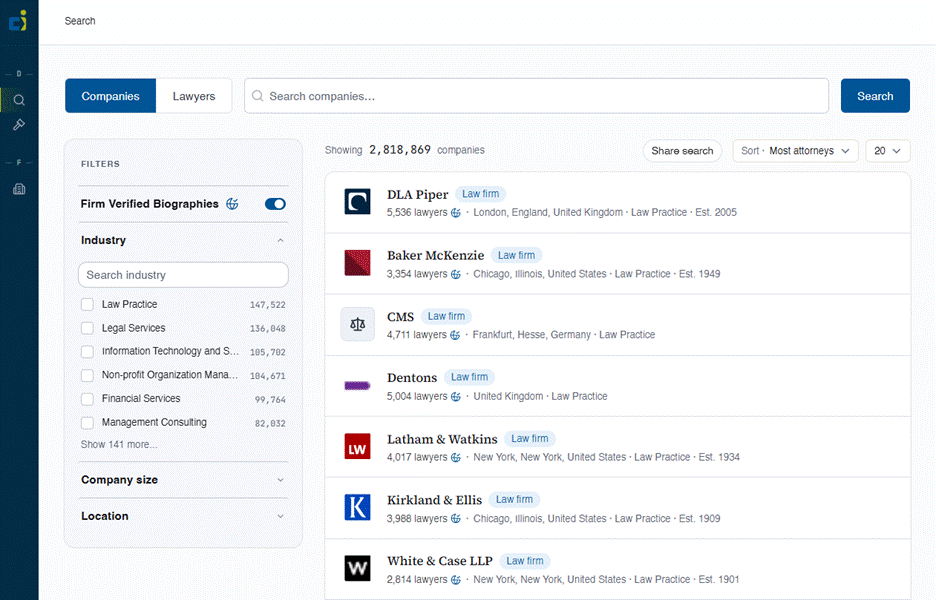936x600 pixels.
Task: Click the app logo at top left
Action: [18, 21]
